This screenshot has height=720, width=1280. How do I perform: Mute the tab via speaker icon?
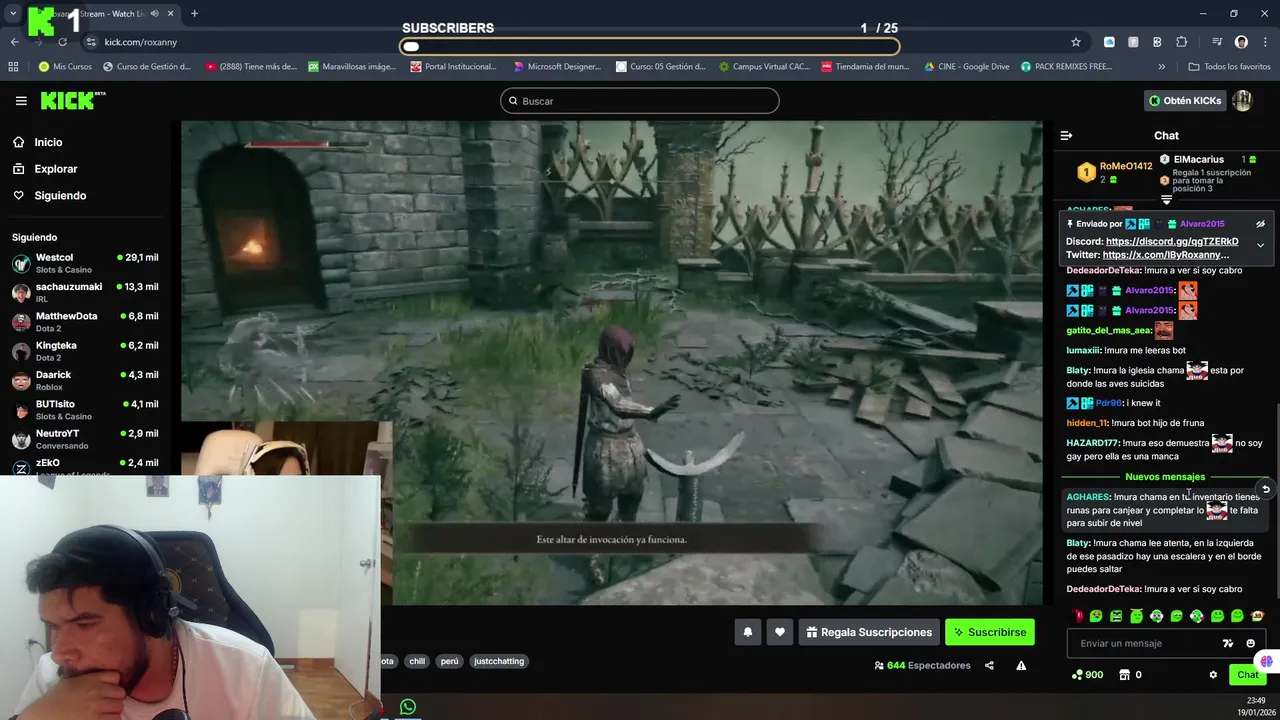pos(154,14)
